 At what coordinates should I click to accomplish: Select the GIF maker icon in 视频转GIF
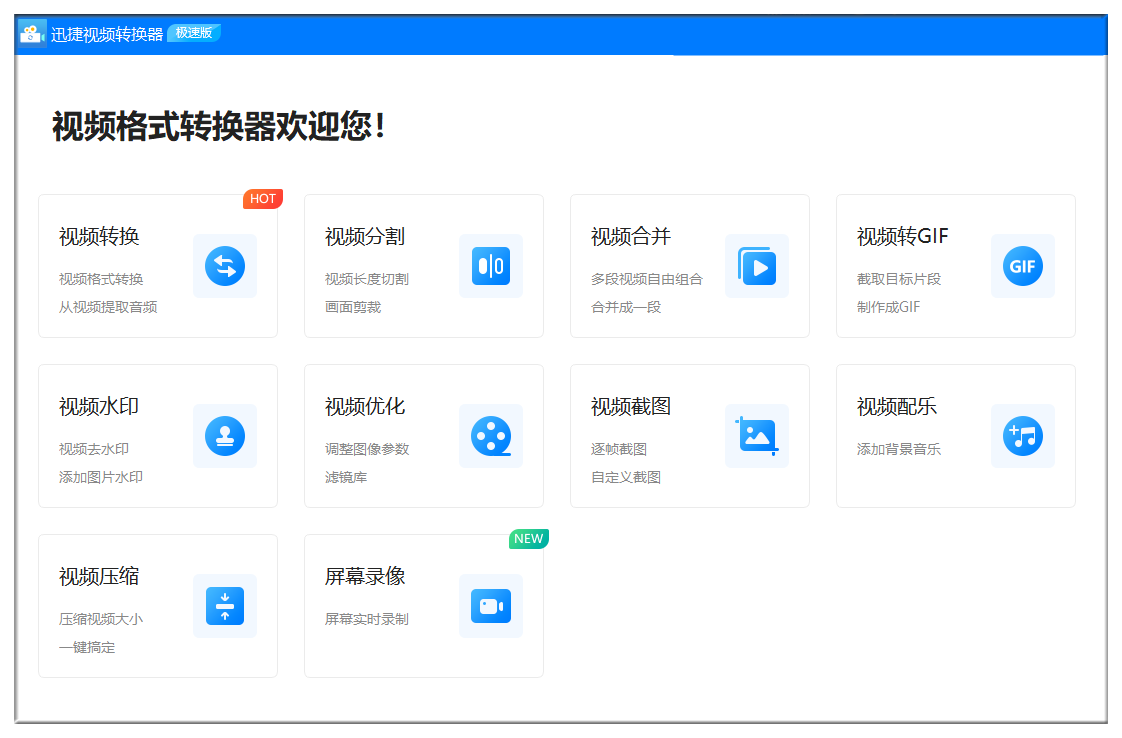(1022, 266)
